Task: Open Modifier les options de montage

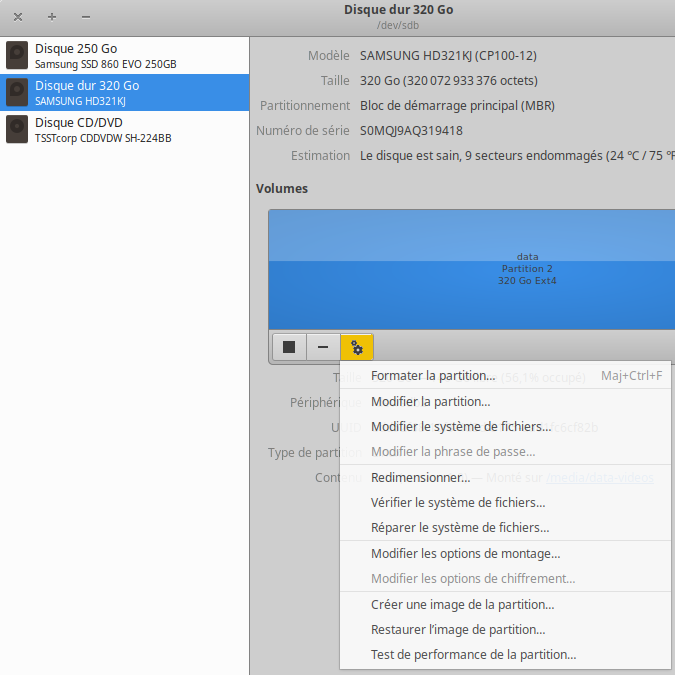Action: 505,554
